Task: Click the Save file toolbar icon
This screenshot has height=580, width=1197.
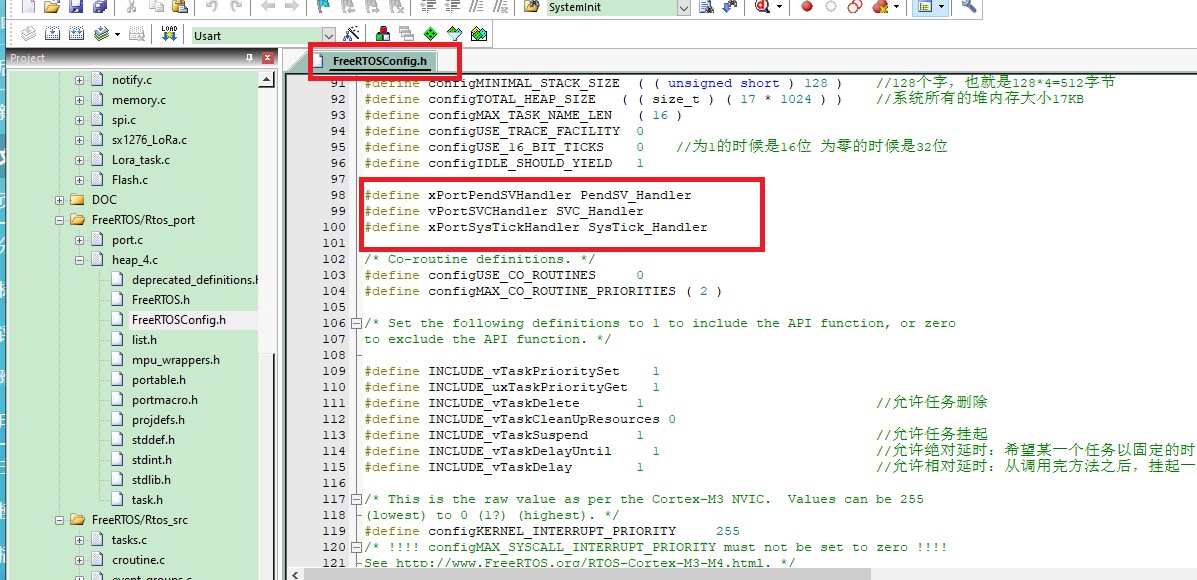Action: (76, 7)
